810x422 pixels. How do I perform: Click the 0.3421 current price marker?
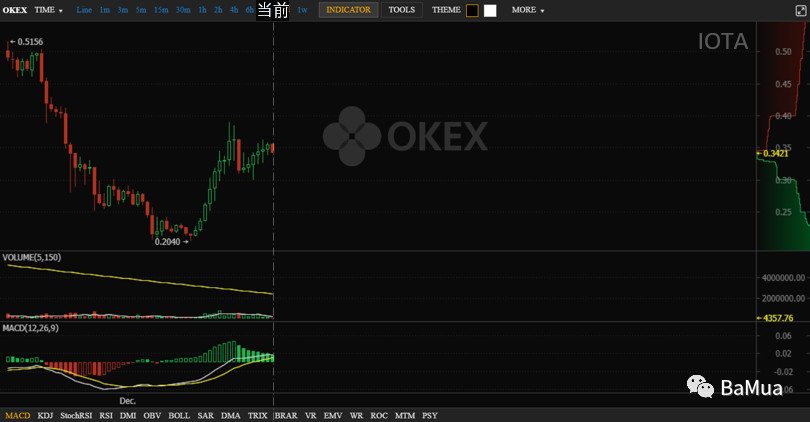coord(775,153)
